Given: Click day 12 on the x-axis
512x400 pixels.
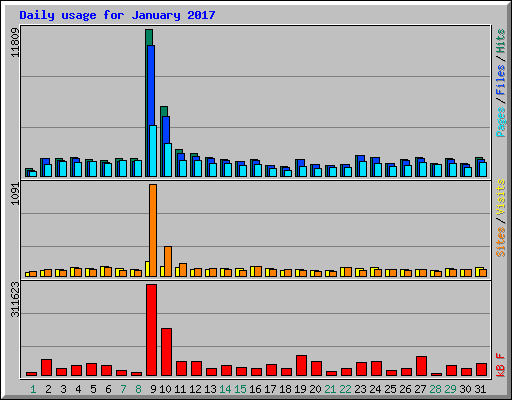Looking at the screenshot, I should [x=195, y=389].
